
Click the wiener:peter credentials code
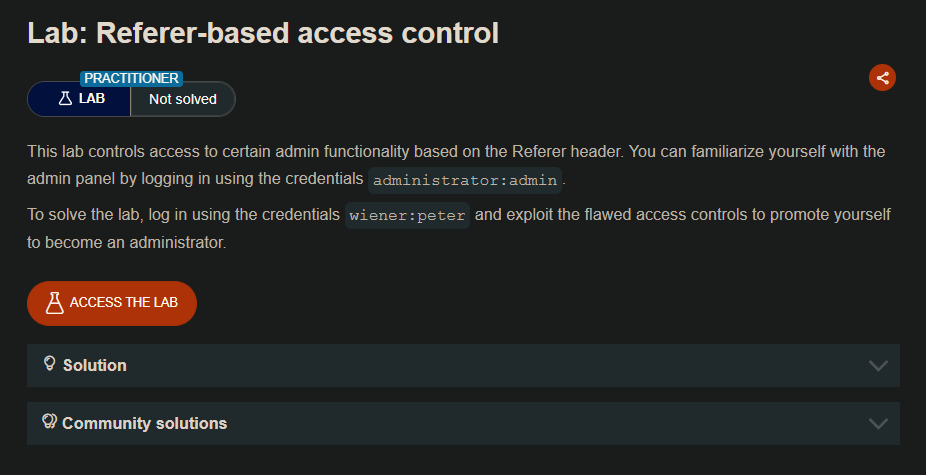407,216
